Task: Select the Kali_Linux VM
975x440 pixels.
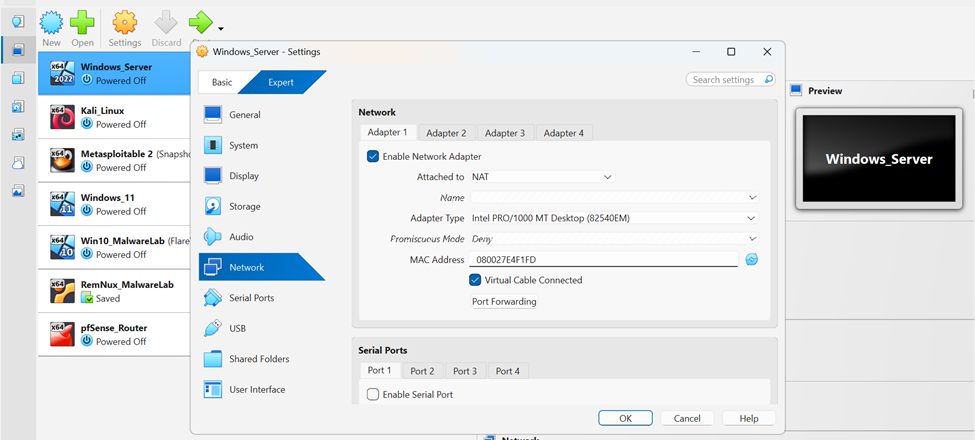Action: pos(114,117)
